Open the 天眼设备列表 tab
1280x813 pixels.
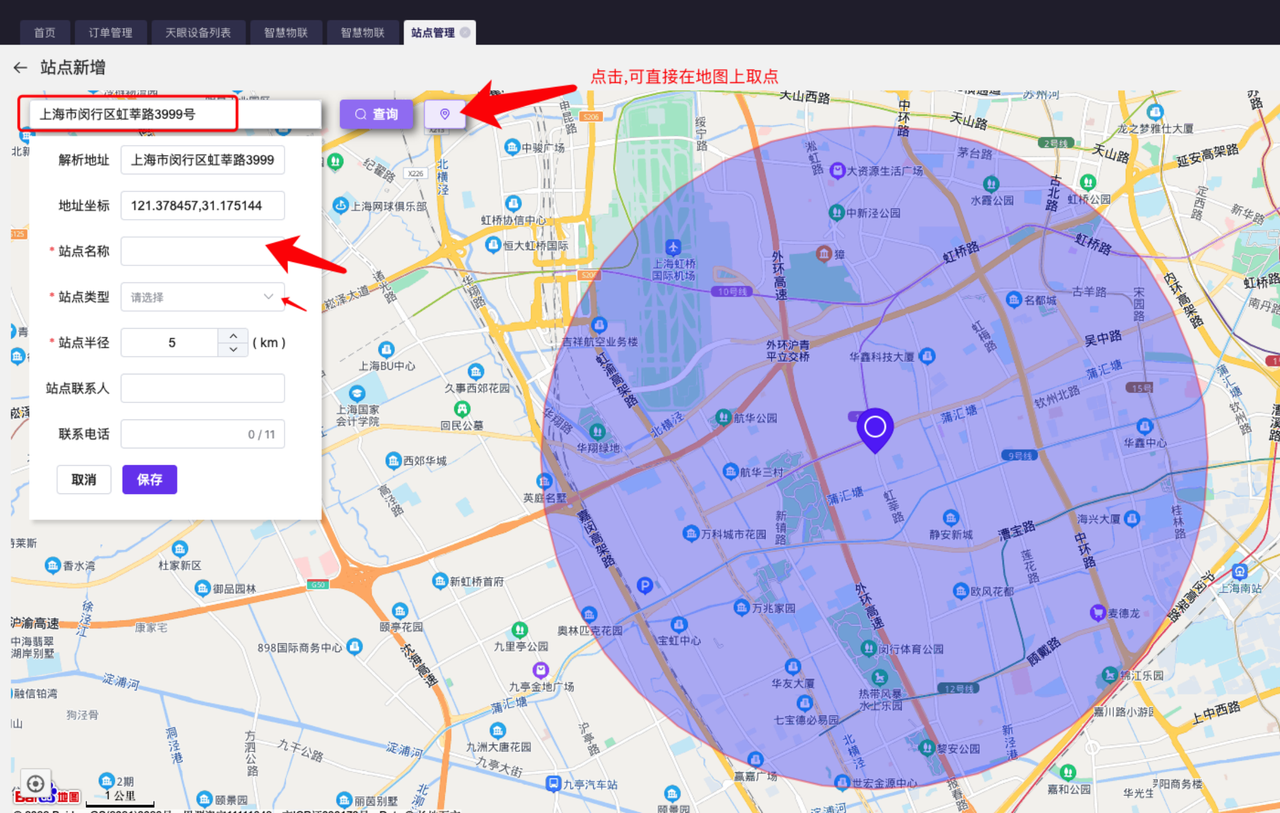(x=198, y=33)
